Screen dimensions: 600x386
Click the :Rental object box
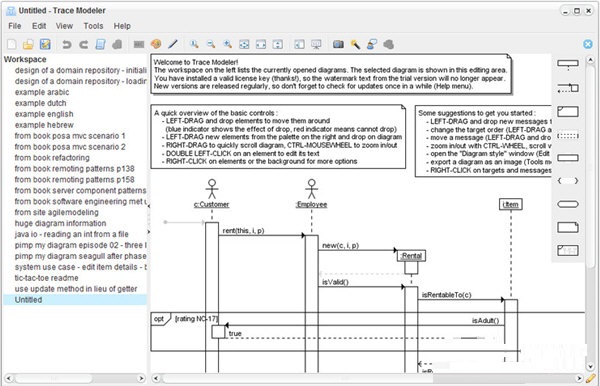point(411,256)
